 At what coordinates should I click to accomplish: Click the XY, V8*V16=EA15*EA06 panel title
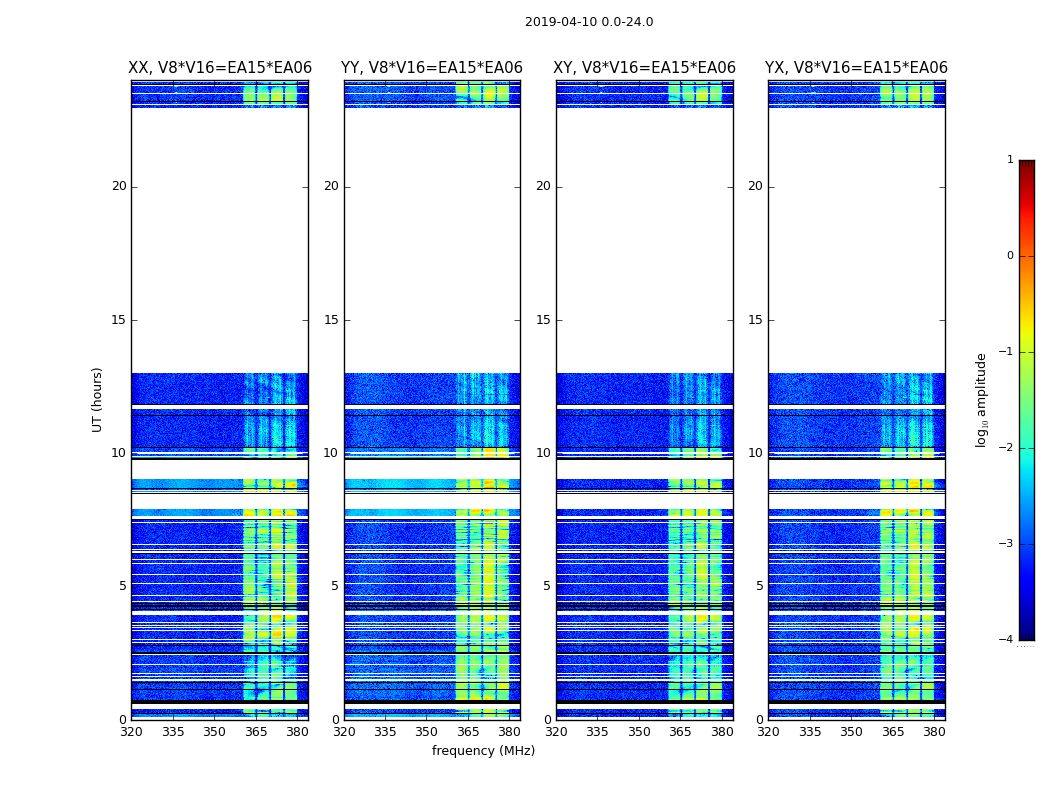pyautogui.click(x=644, y=68)
